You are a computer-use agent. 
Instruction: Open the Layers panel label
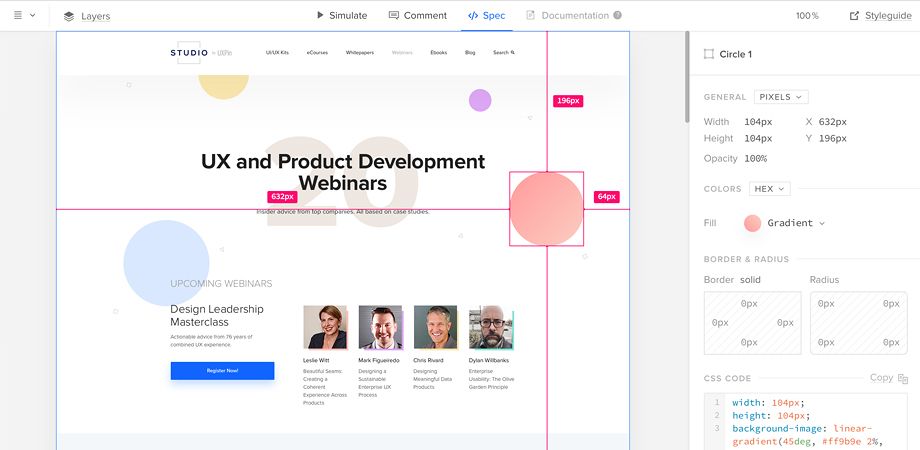[x=96, y=16]
